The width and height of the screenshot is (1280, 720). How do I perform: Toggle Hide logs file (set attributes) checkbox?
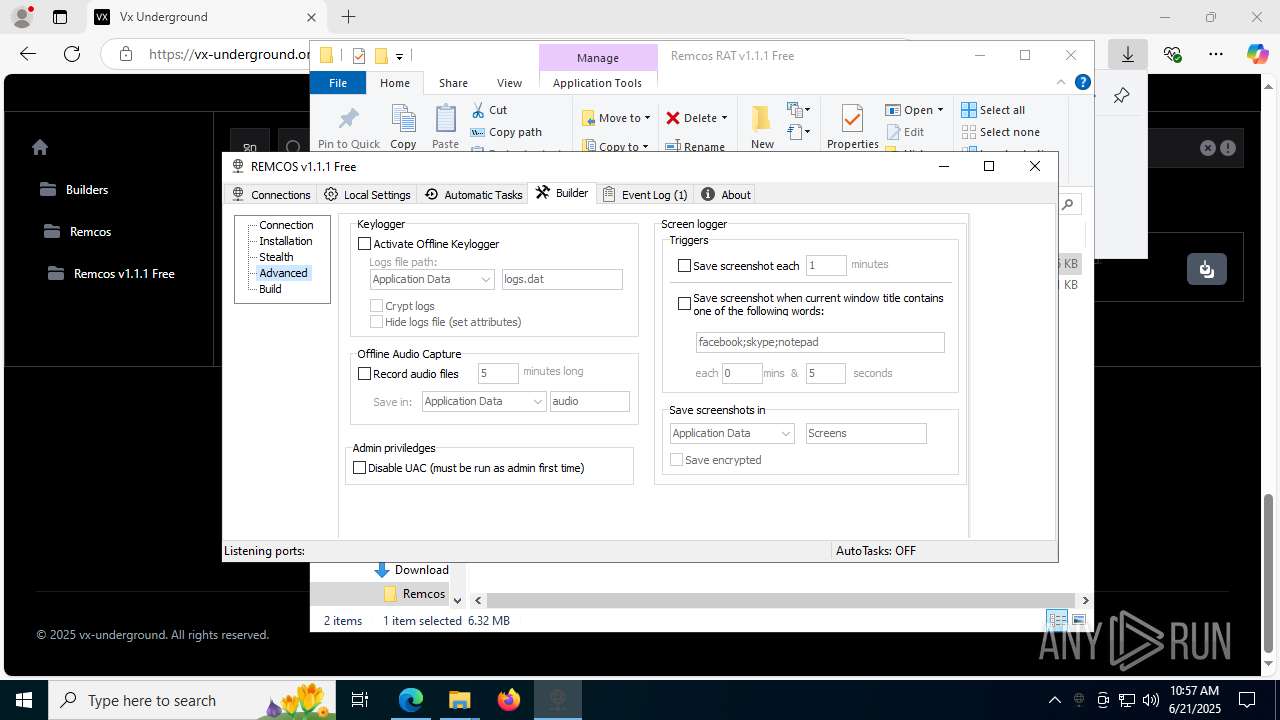377,322
